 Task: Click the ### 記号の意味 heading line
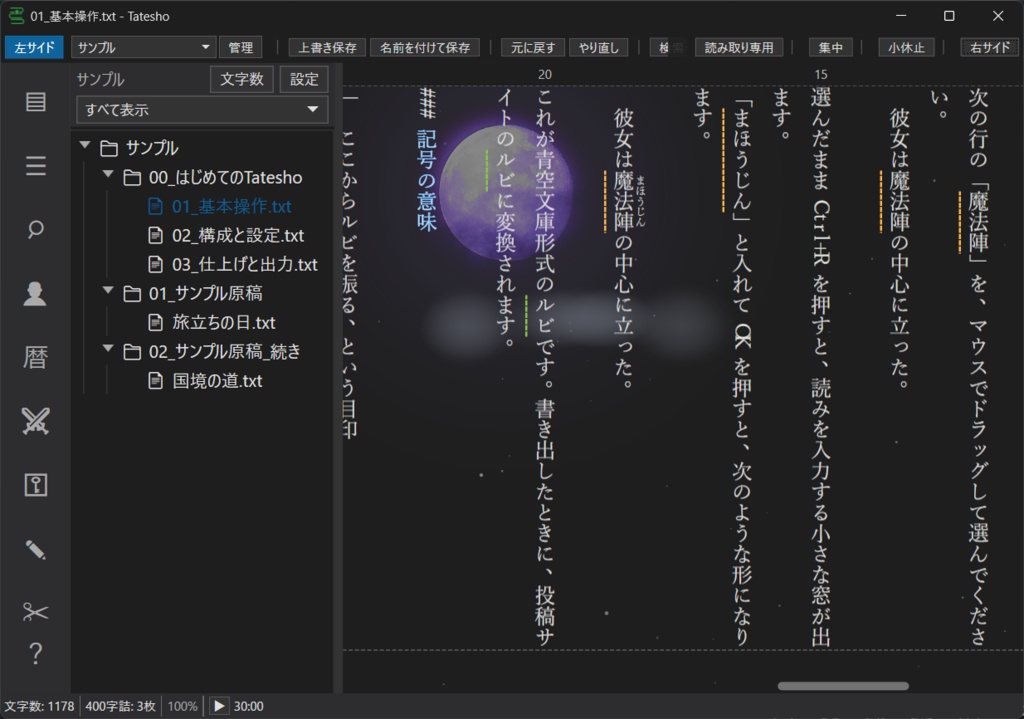pyautogui.click(x=426, y=159)
